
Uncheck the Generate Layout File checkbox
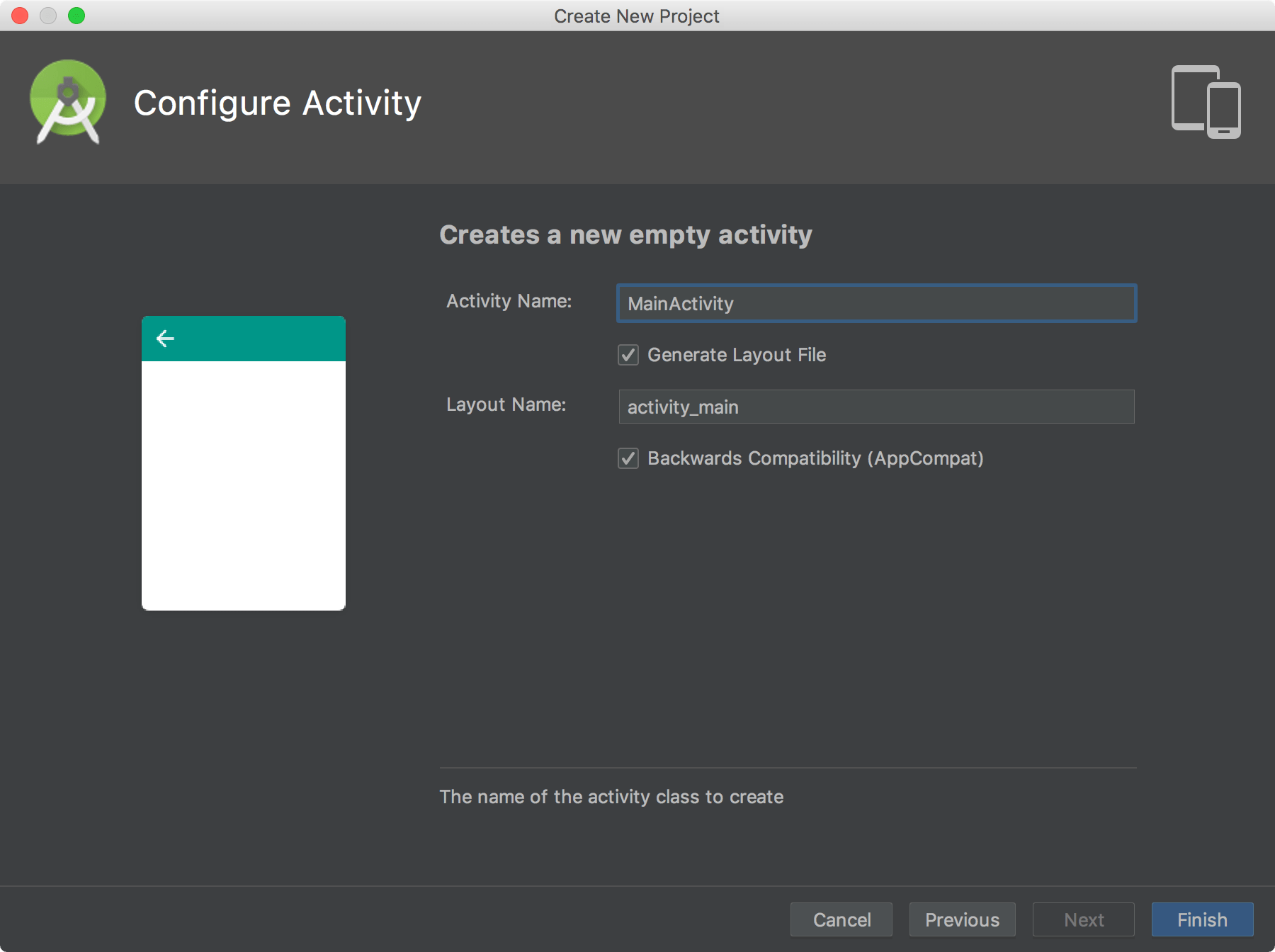pos(628,355)
